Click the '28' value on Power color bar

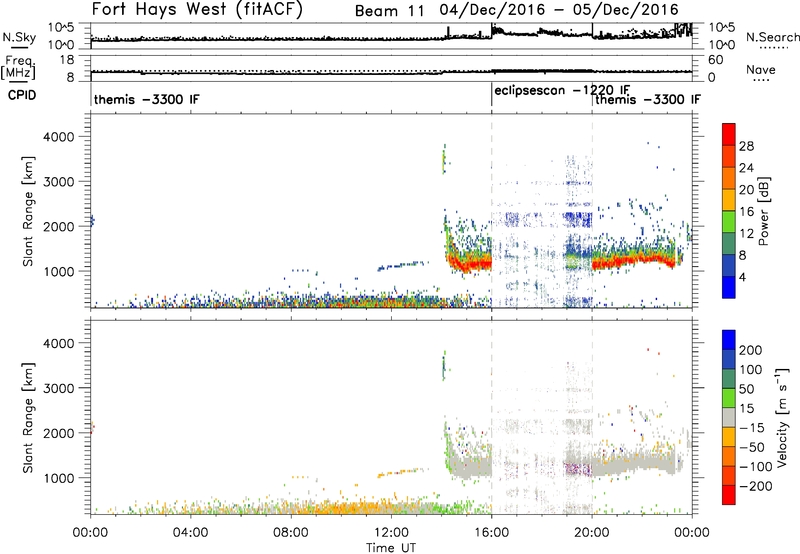746,146
